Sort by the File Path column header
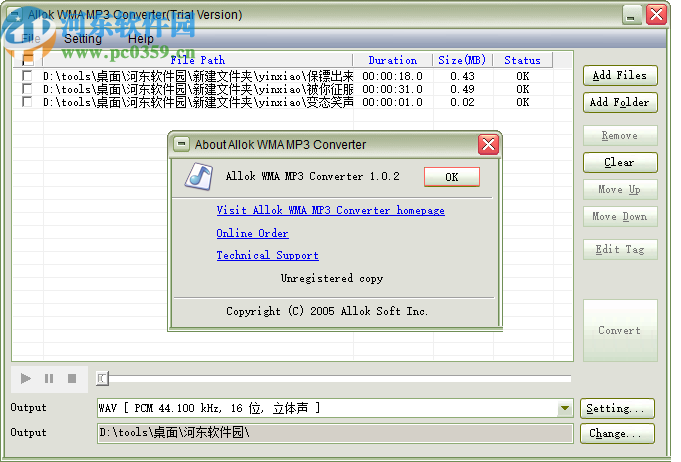Image resolution: width=681 pixels, height=462 pixels. [x=198, y=60]
